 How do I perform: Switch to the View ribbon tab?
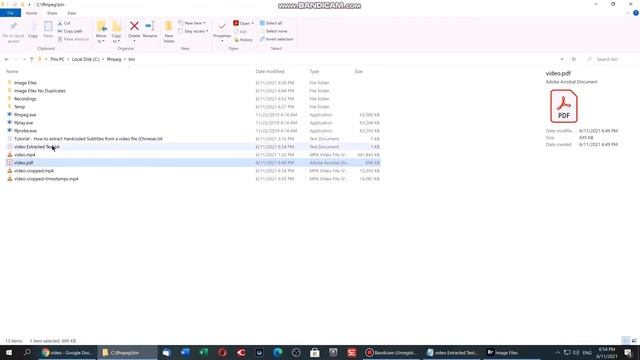click(x=71, y=13)
